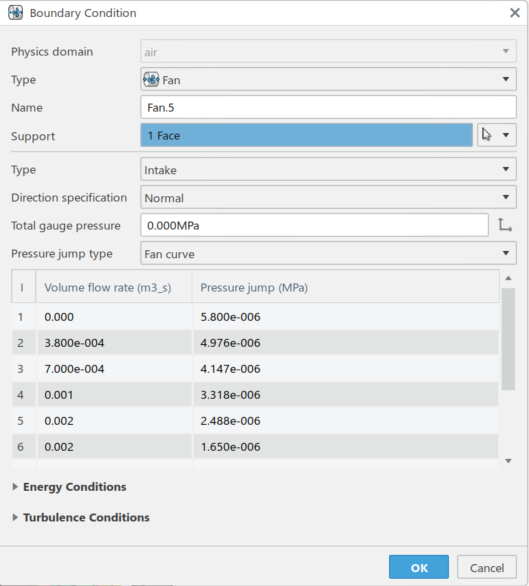This screenshot has height=586, width=529.
Task: Click the Cancel button
Action: tap(487, 567)
